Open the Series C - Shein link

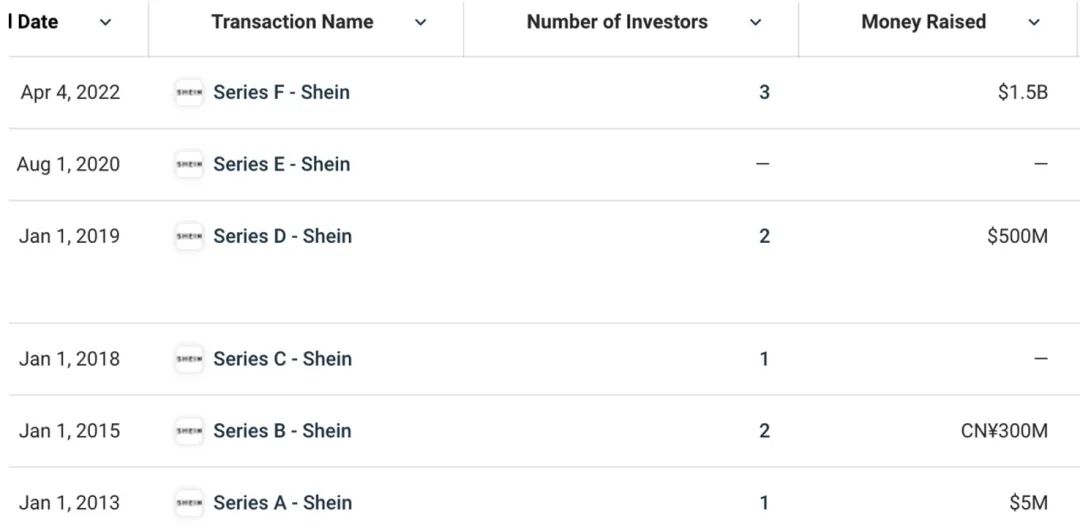click(282, 359)
